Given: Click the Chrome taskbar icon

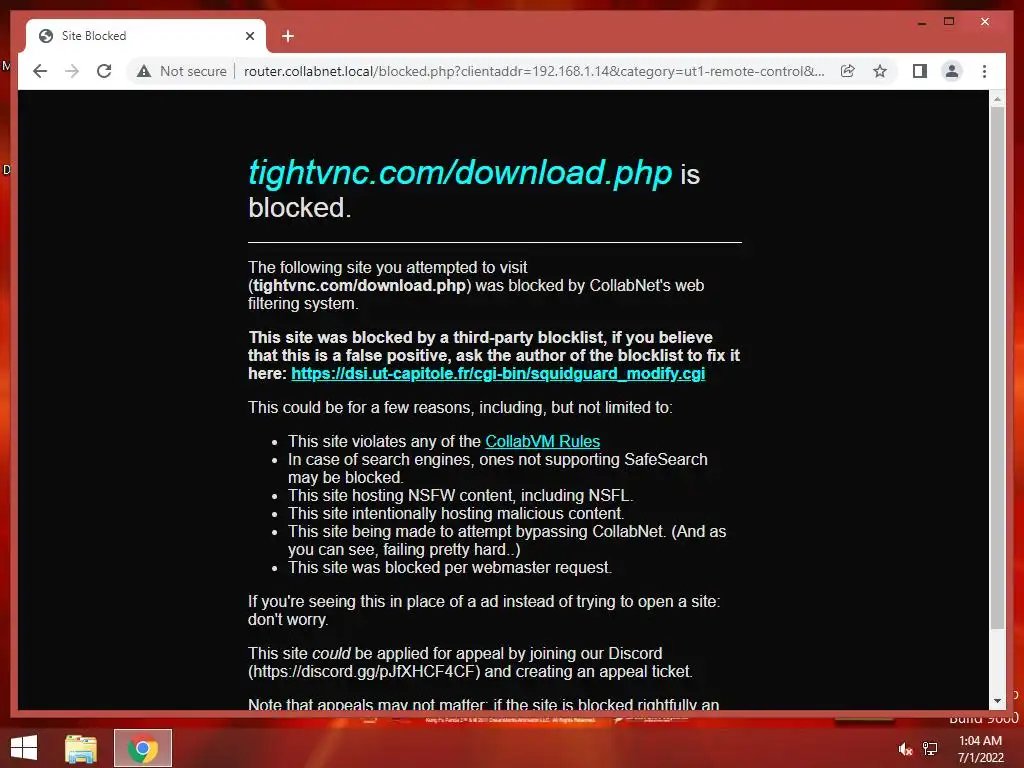Looking at the screenshot, I should [142, 748].
